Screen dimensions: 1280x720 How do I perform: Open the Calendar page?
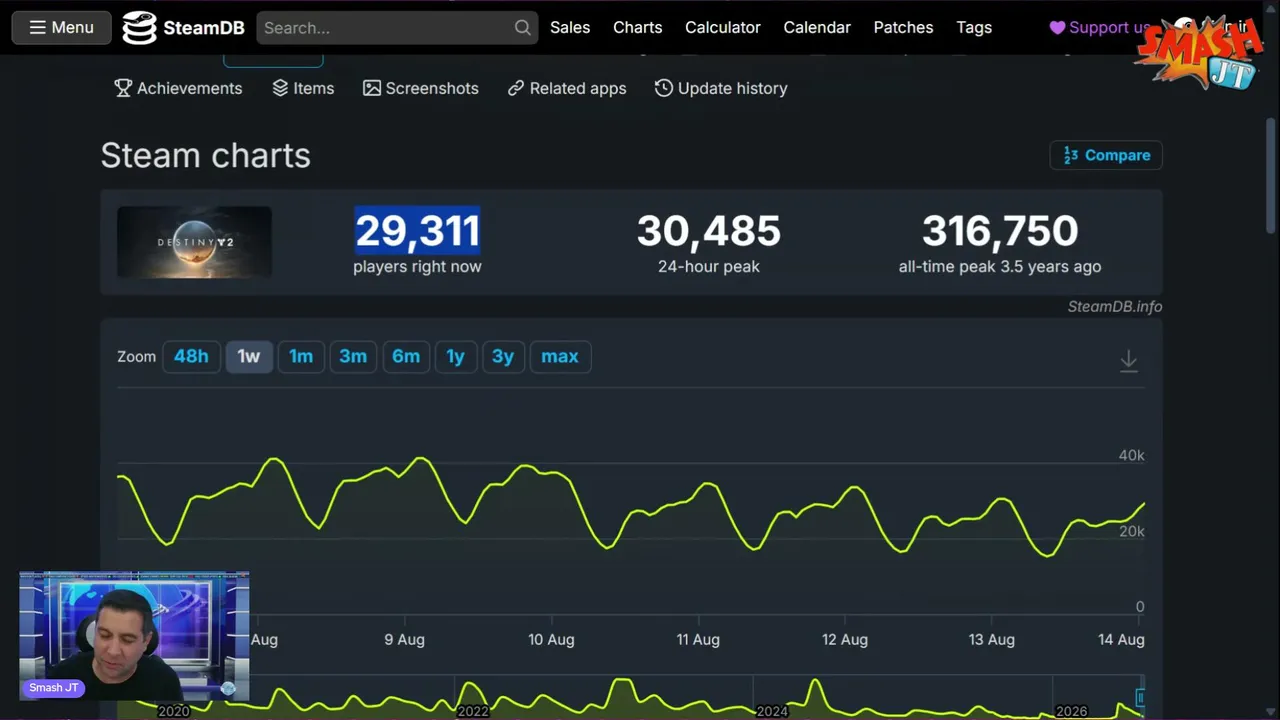pyautogui.click(x=817, y=28)
